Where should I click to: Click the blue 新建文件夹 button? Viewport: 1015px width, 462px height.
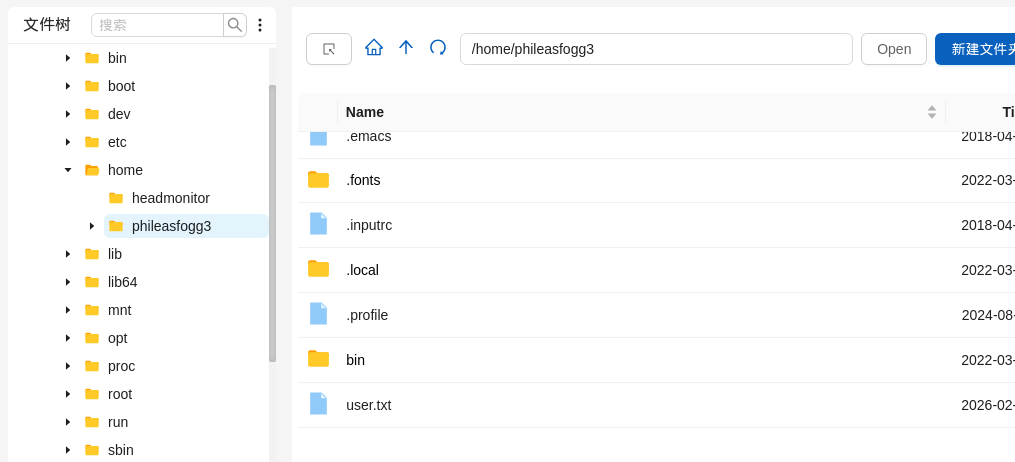[x=978, y=49]
